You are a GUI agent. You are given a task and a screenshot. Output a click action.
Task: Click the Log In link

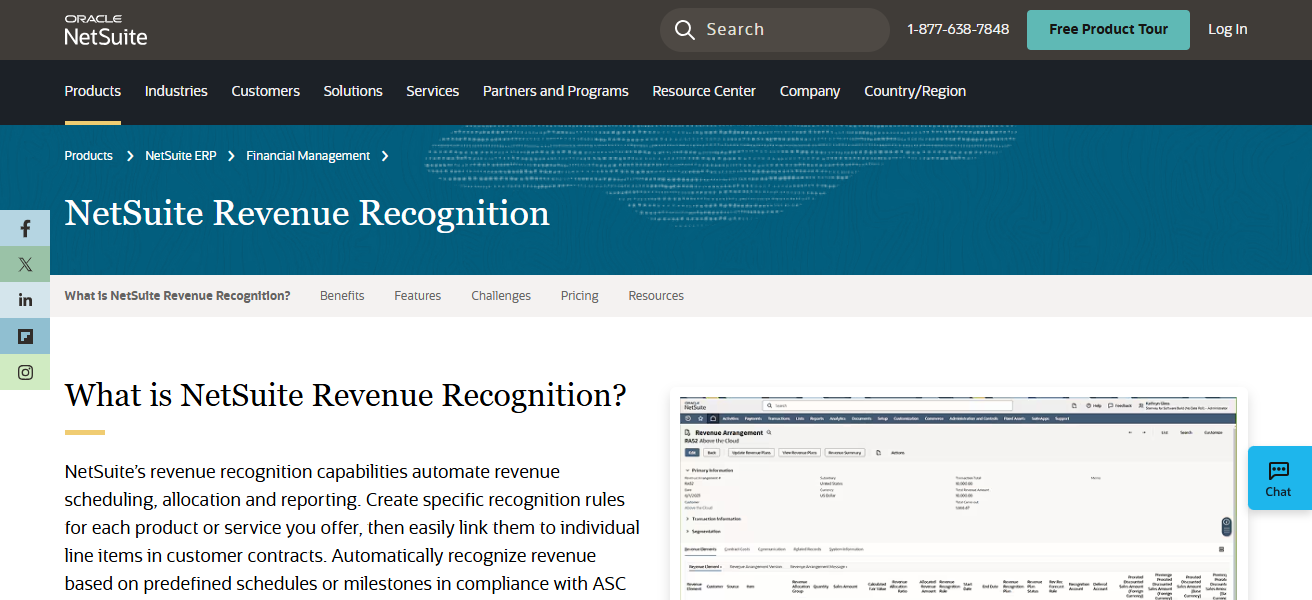pos(1227,29)
